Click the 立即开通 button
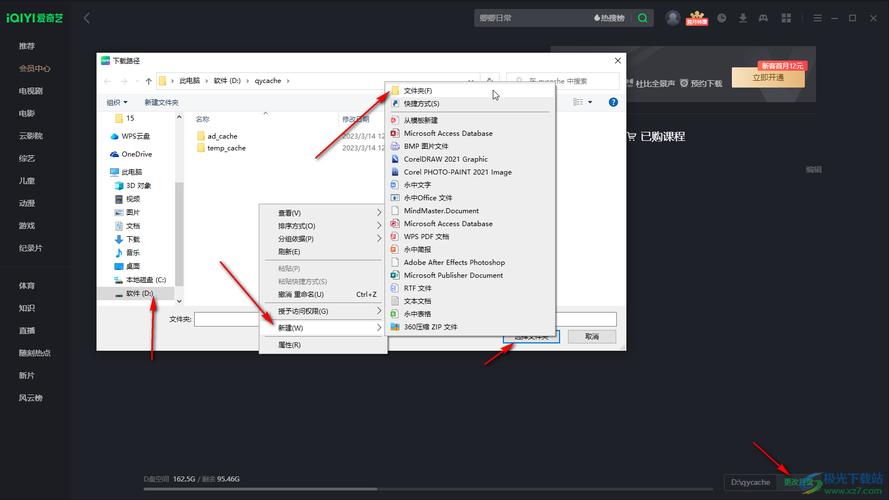 click(768, 78)
